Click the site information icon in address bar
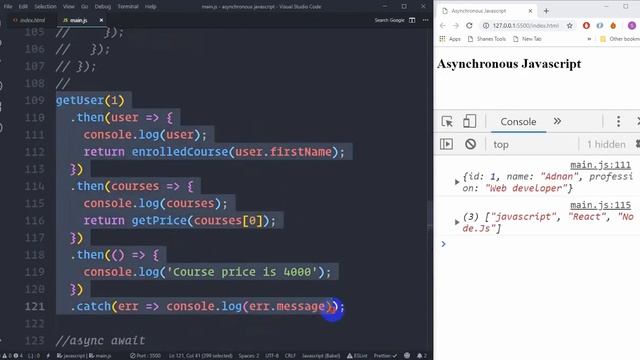The height and width of the screenshot is (360, 640). point(486,25)
